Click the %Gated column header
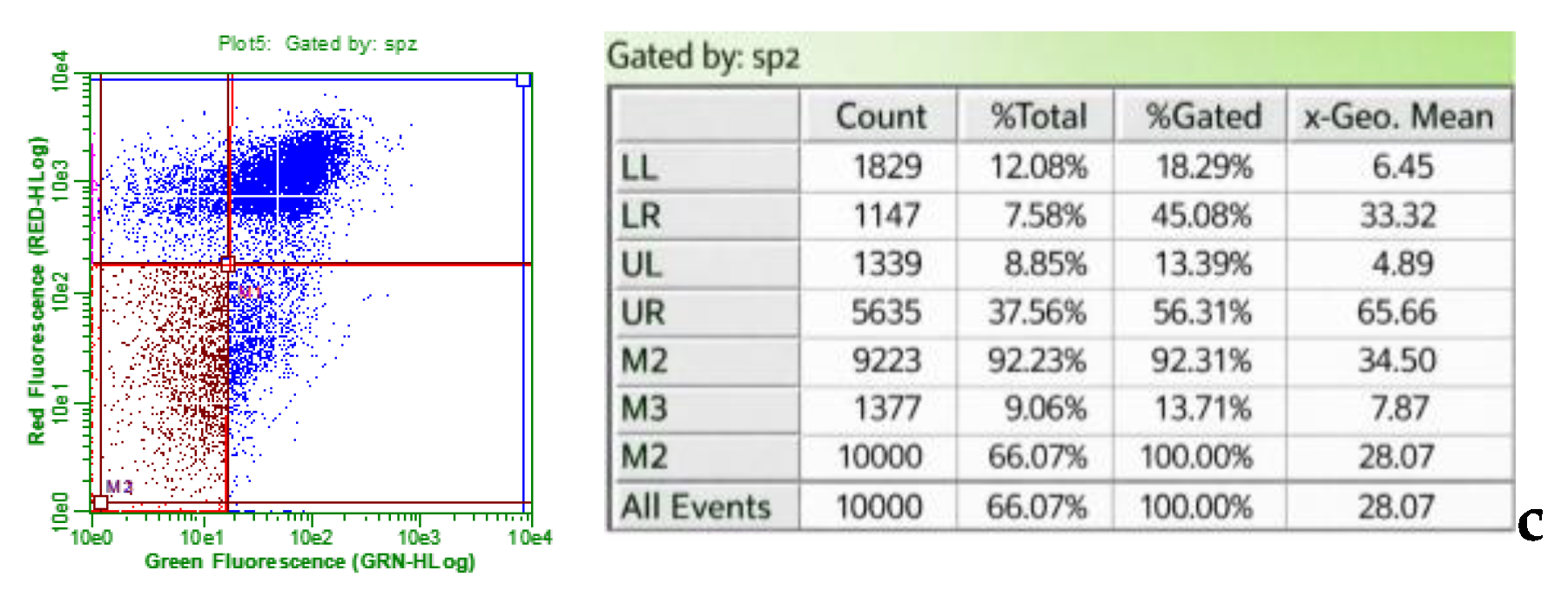 tap(1203, 117)
